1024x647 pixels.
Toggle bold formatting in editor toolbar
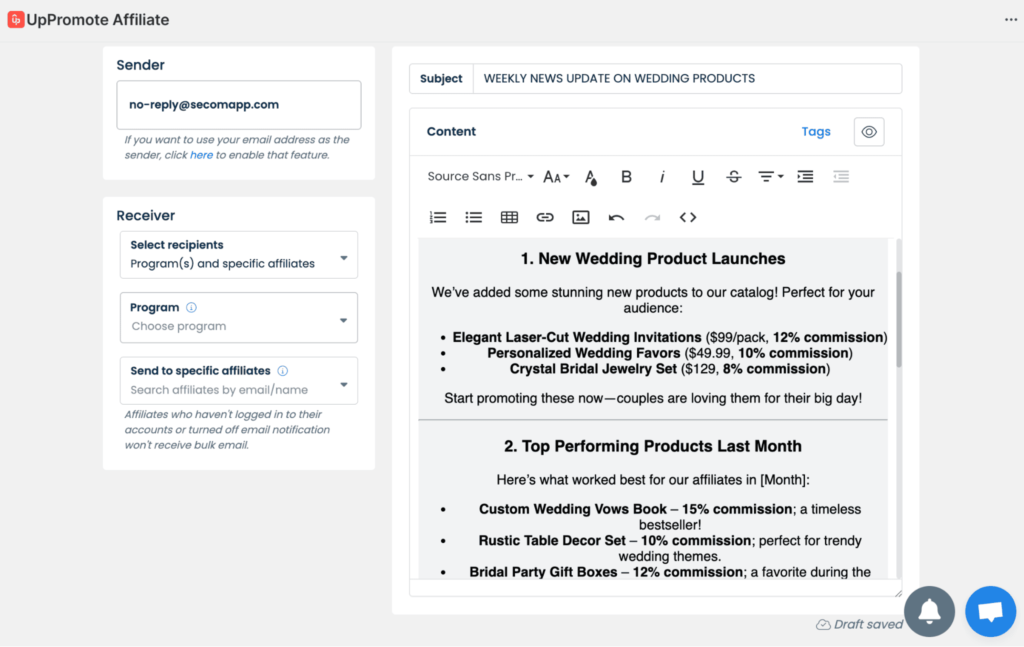point(626,177)
